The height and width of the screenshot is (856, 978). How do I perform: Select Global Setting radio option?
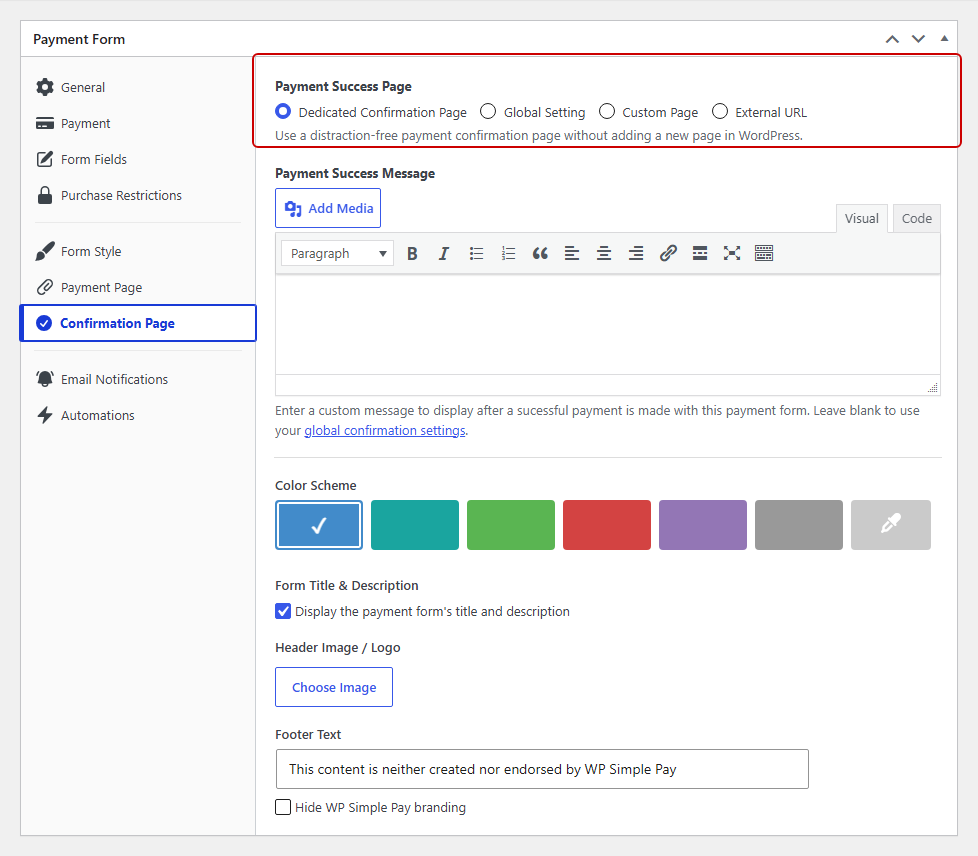pyautogui.click(x=488, y=112)
